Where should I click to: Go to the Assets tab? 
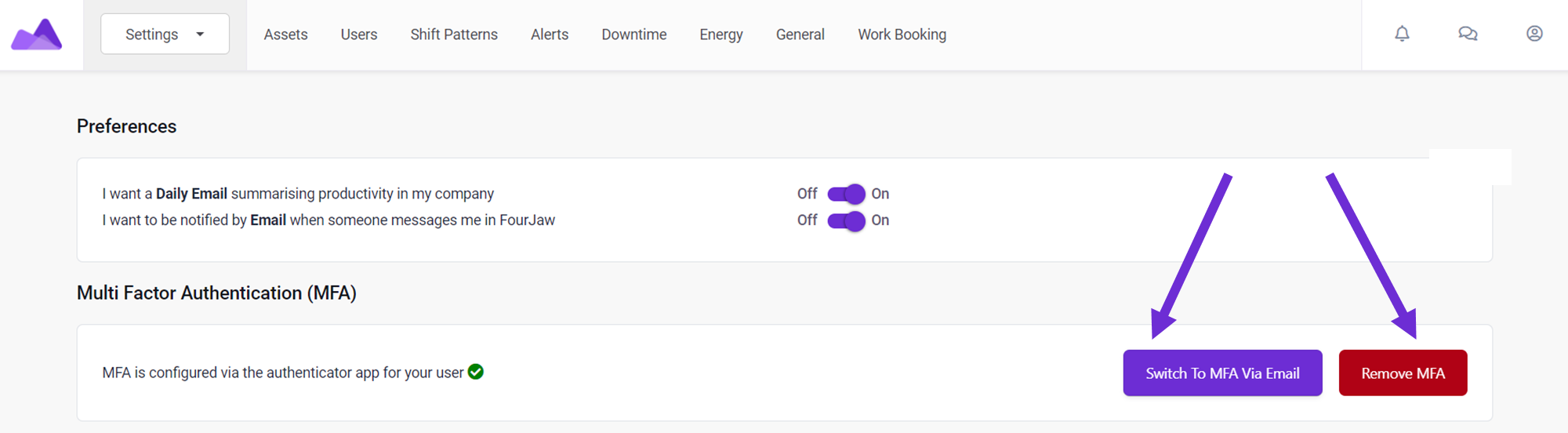[x=285, y=35]
